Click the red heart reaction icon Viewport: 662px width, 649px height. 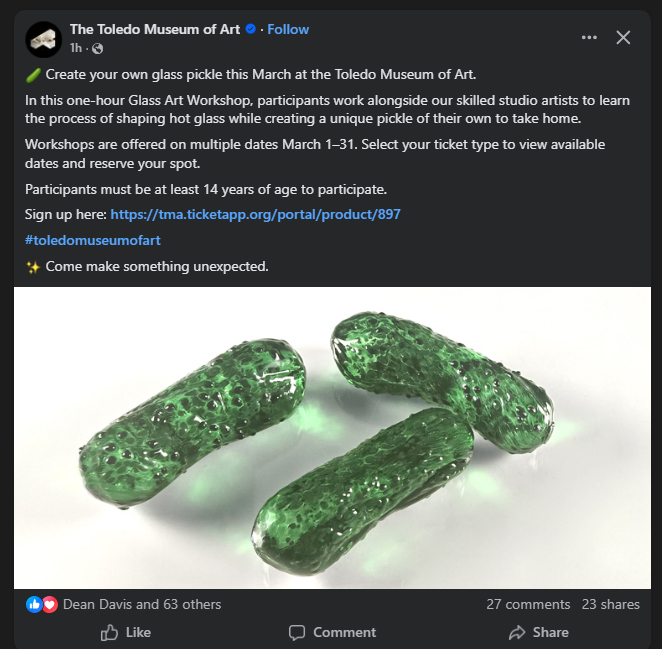click(x=50, y=604)
